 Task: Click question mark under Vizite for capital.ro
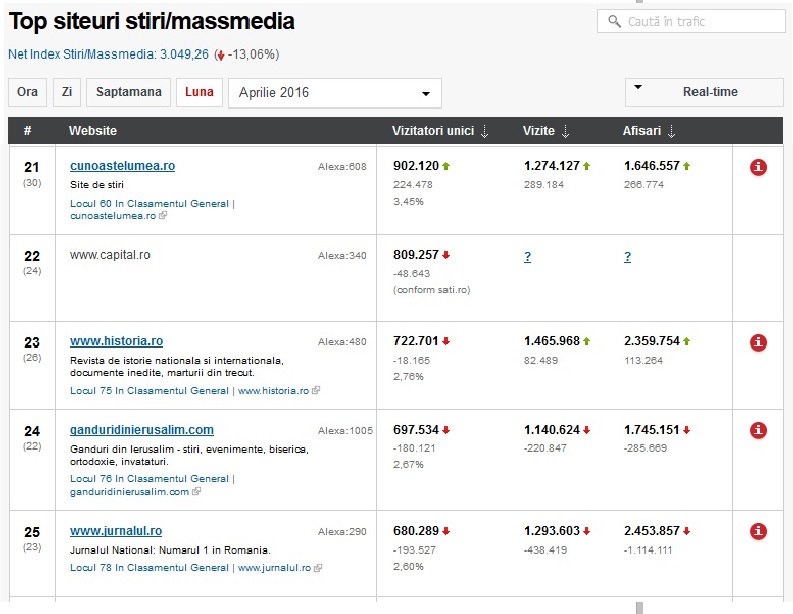click(527, 257)
